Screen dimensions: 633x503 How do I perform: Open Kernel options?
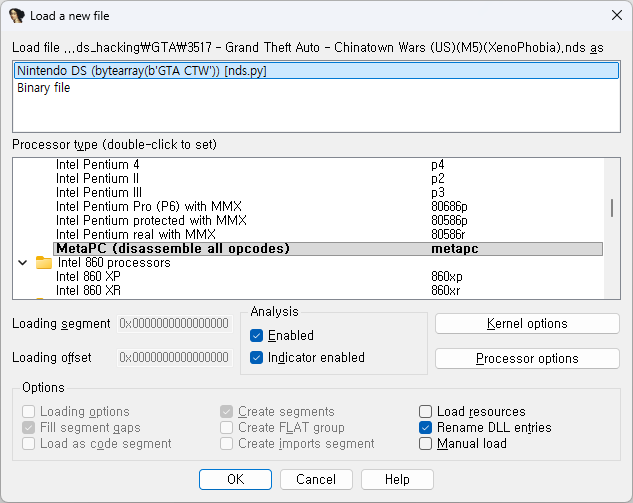(x=527, y=323)
